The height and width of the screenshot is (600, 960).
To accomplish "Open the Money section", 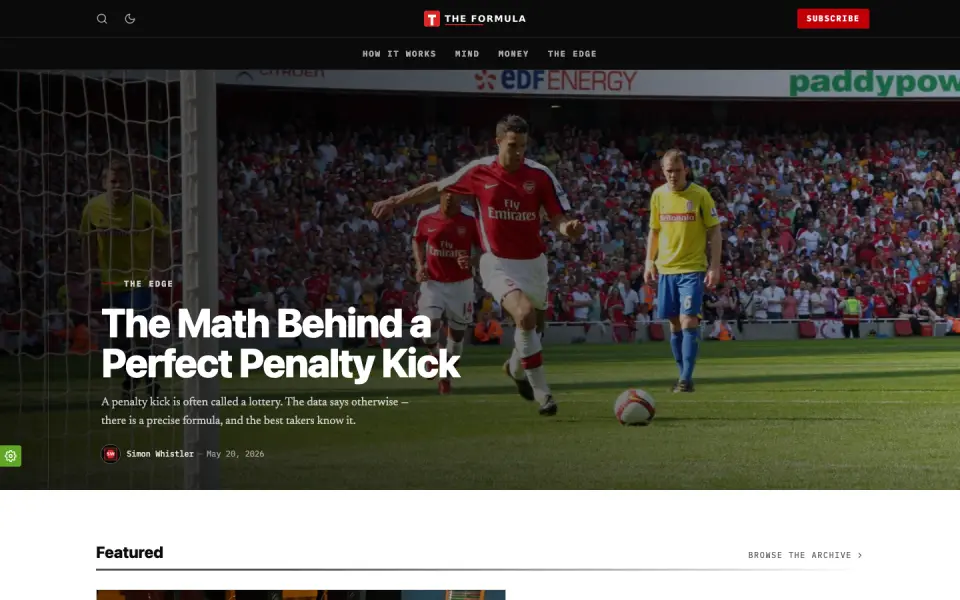I will 513,54.
